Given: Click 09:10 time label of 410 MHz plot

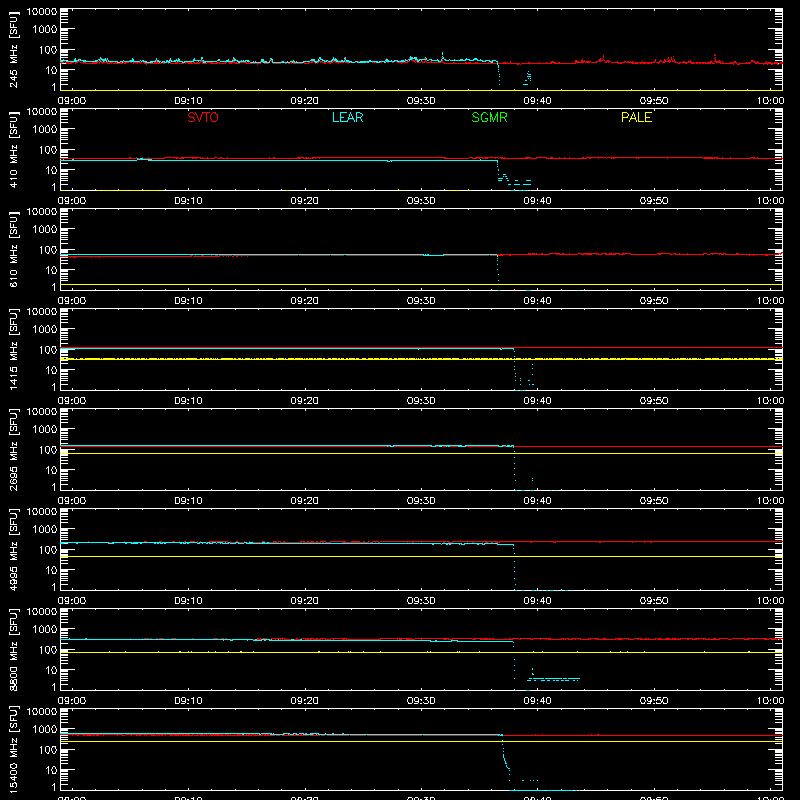Looking at the screenshot, I should [x=188, y=201].
